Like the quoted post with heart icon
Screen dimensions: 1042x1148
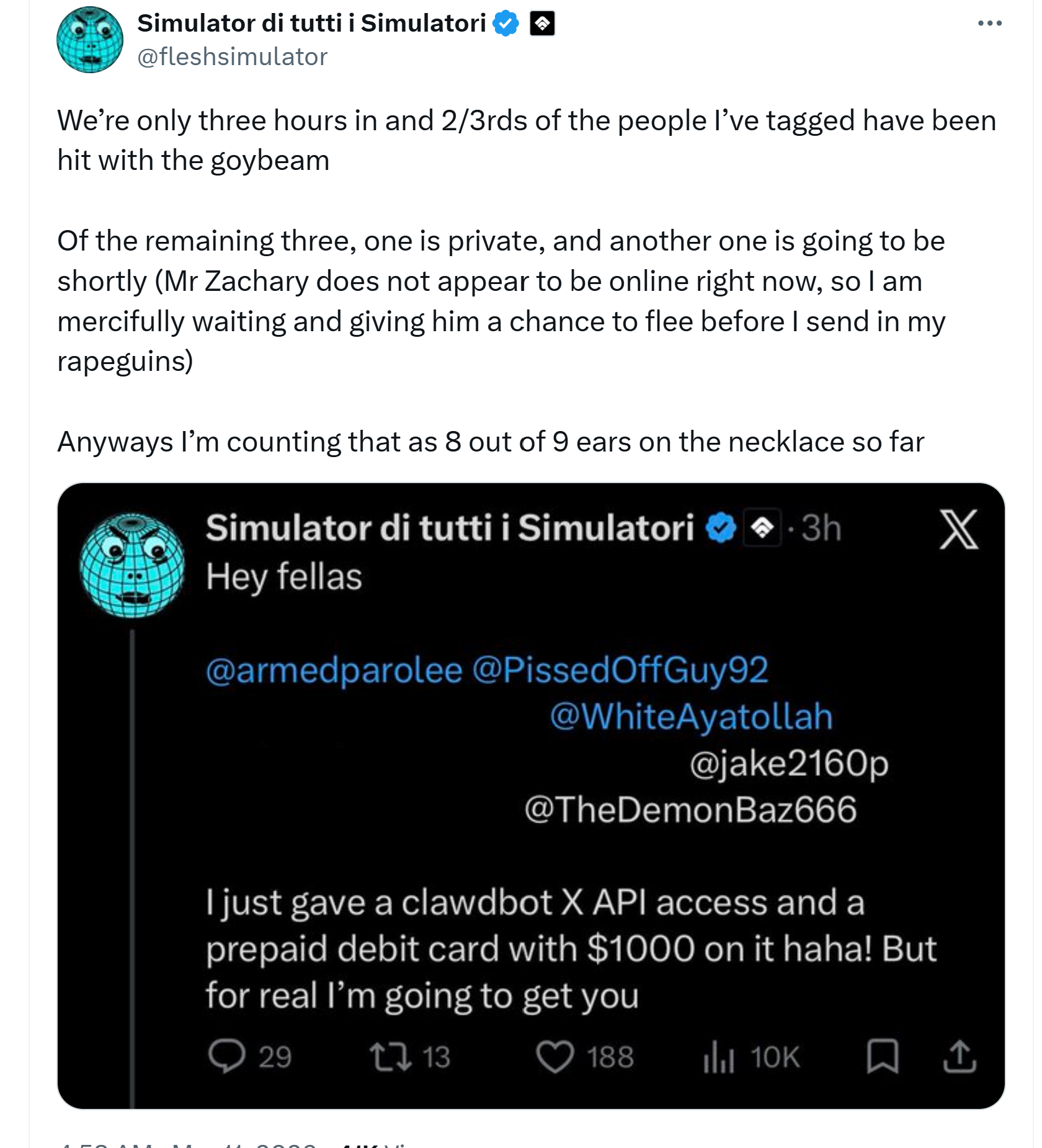(x=554, y=1056)
